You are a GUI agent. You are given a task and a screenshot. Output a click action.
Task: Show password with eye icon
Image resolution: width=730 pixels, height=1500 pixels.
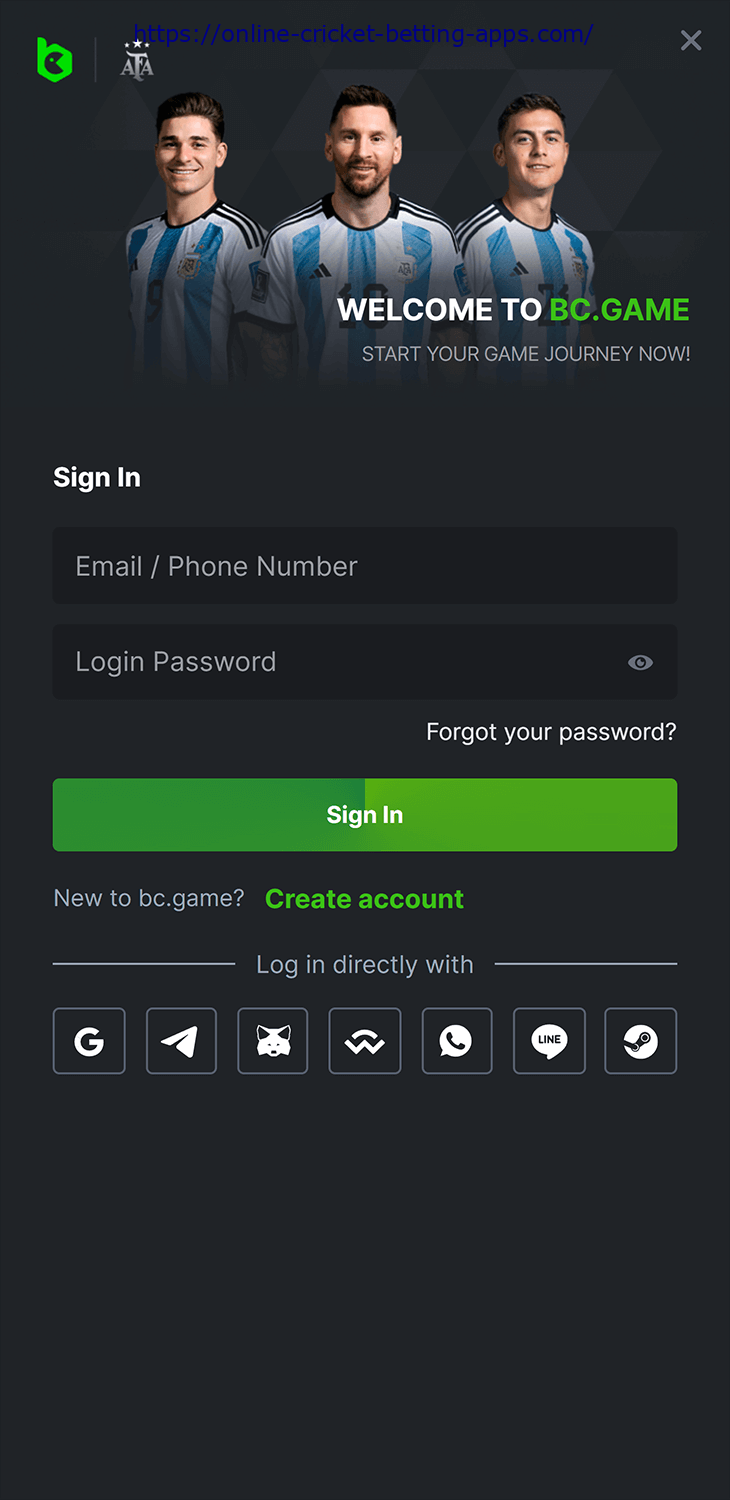point(640,662)
